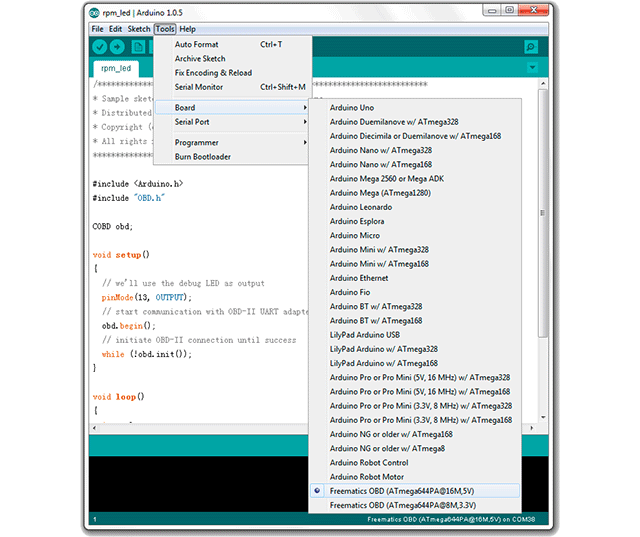Click the 'void loop()' code line

click(118, 397)
